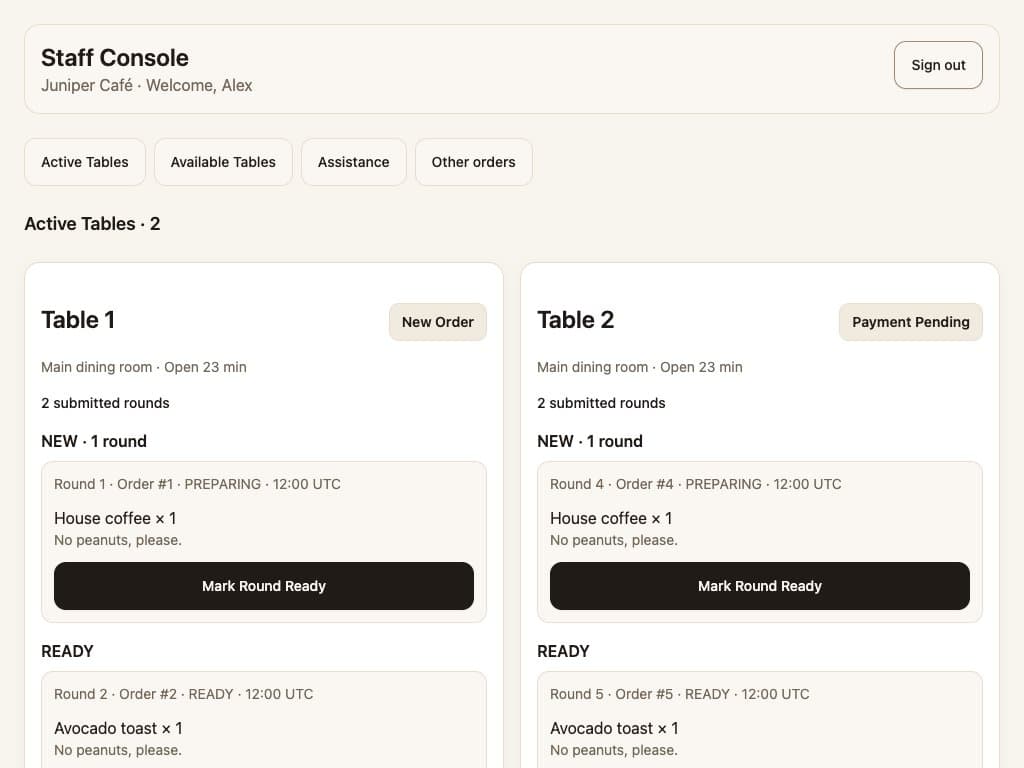
Task: Click 'No peanuts, please.' note in Round 2
Action: 118,750
